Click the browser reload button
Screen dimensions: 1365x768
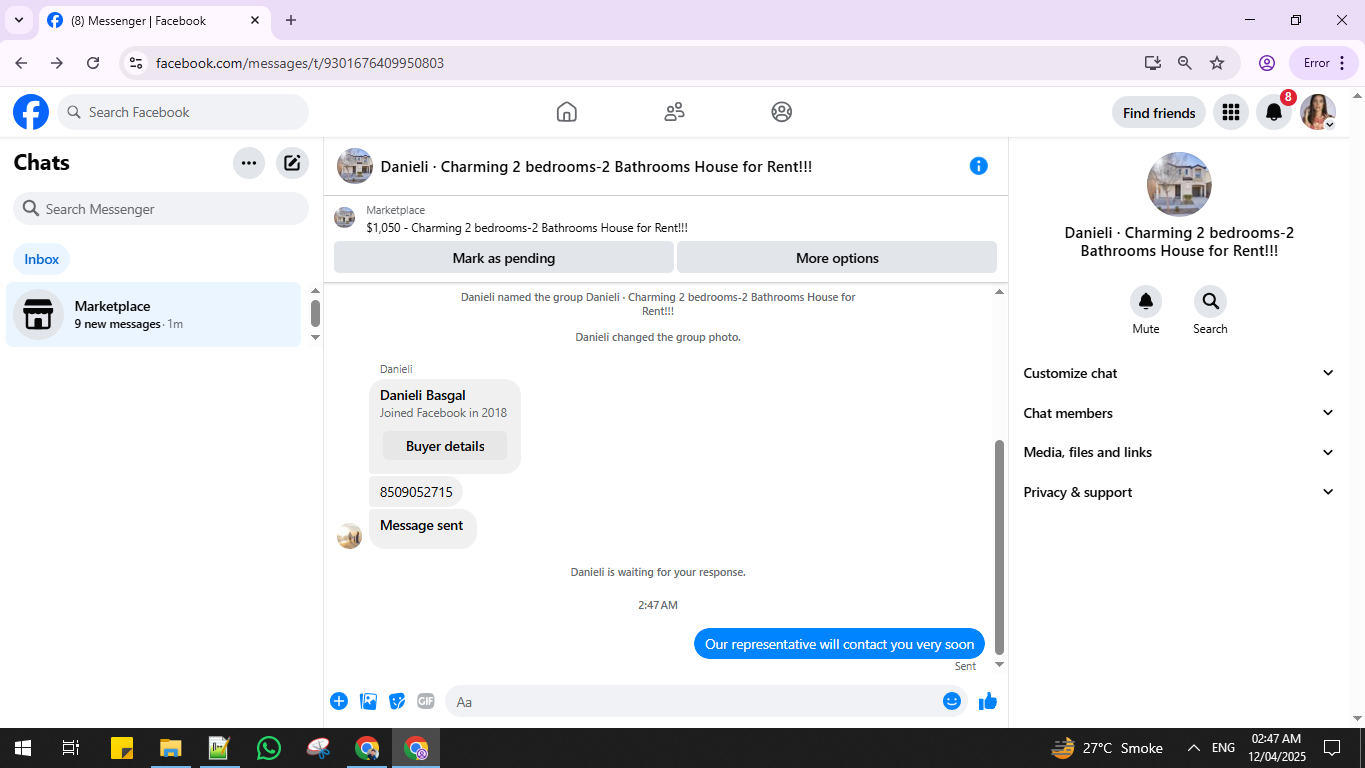click(93, 63)
